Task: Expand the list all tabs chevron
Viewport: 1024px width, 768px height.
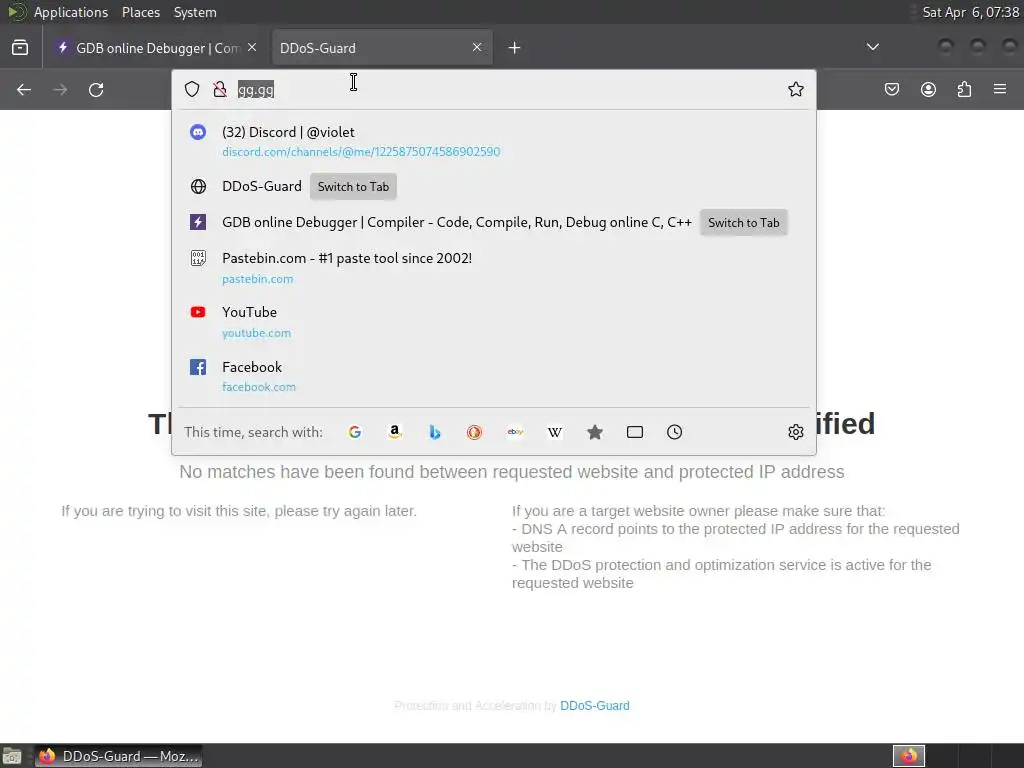Action: click(x=872, y=47)
